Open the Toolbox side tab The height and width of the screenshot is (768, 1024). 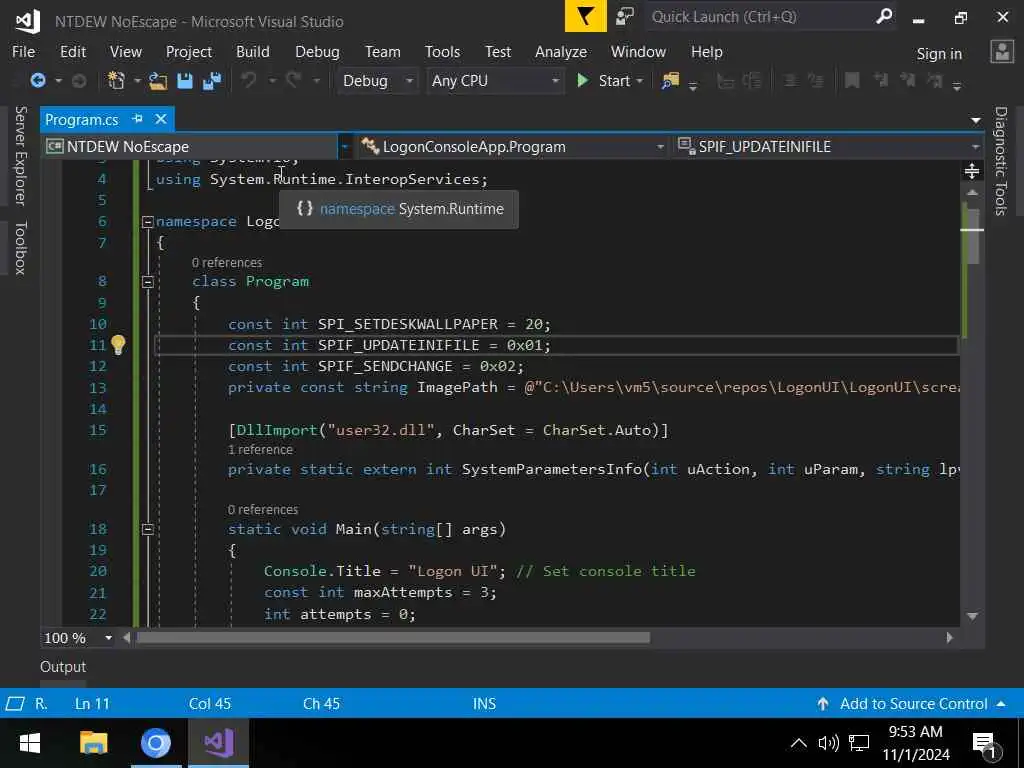pyautogui.click(x=20, y=248)
